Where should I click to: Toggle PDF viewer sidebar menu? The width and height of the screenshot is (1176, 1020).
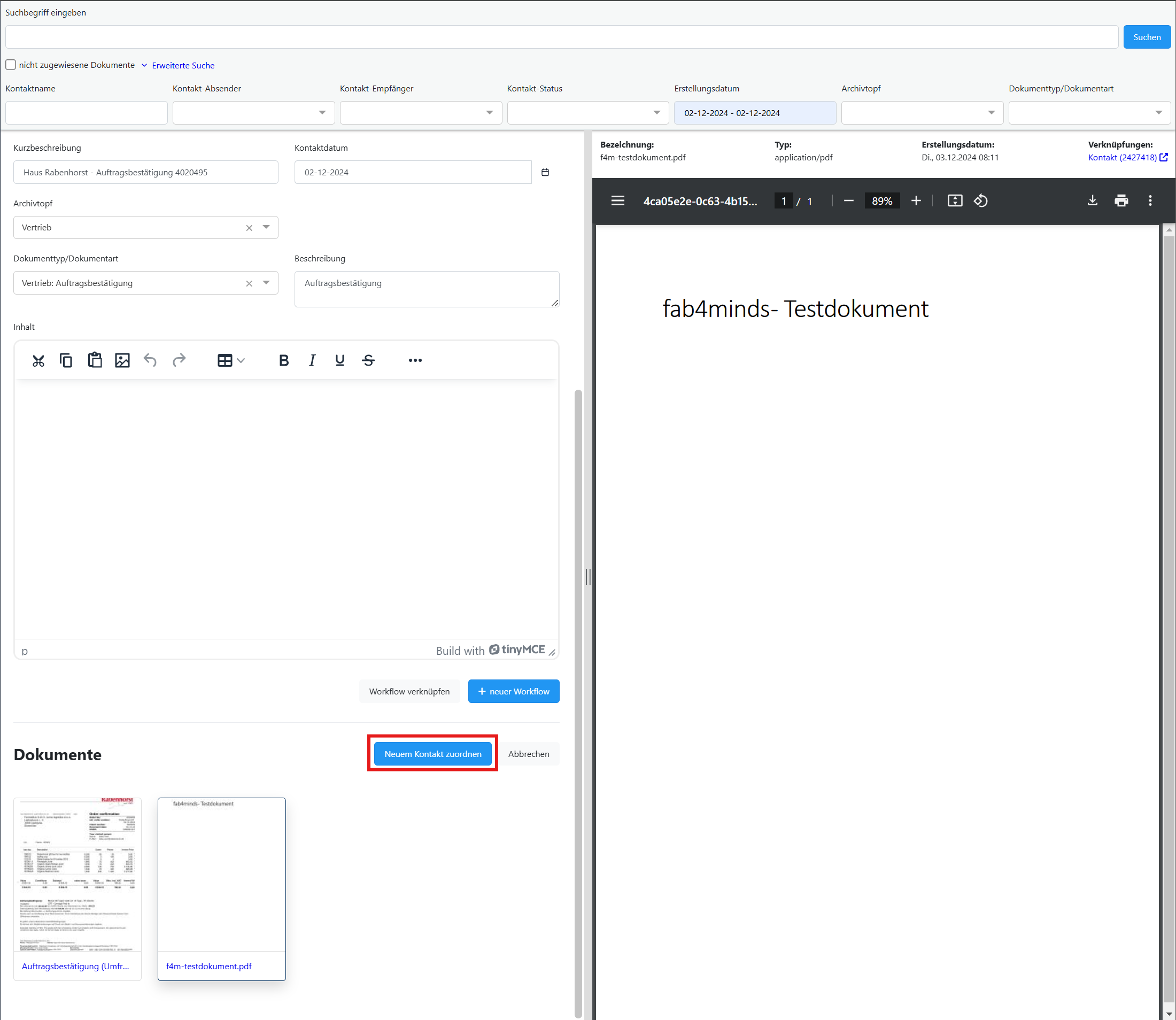pyautogui.click(x=617, y=201)
